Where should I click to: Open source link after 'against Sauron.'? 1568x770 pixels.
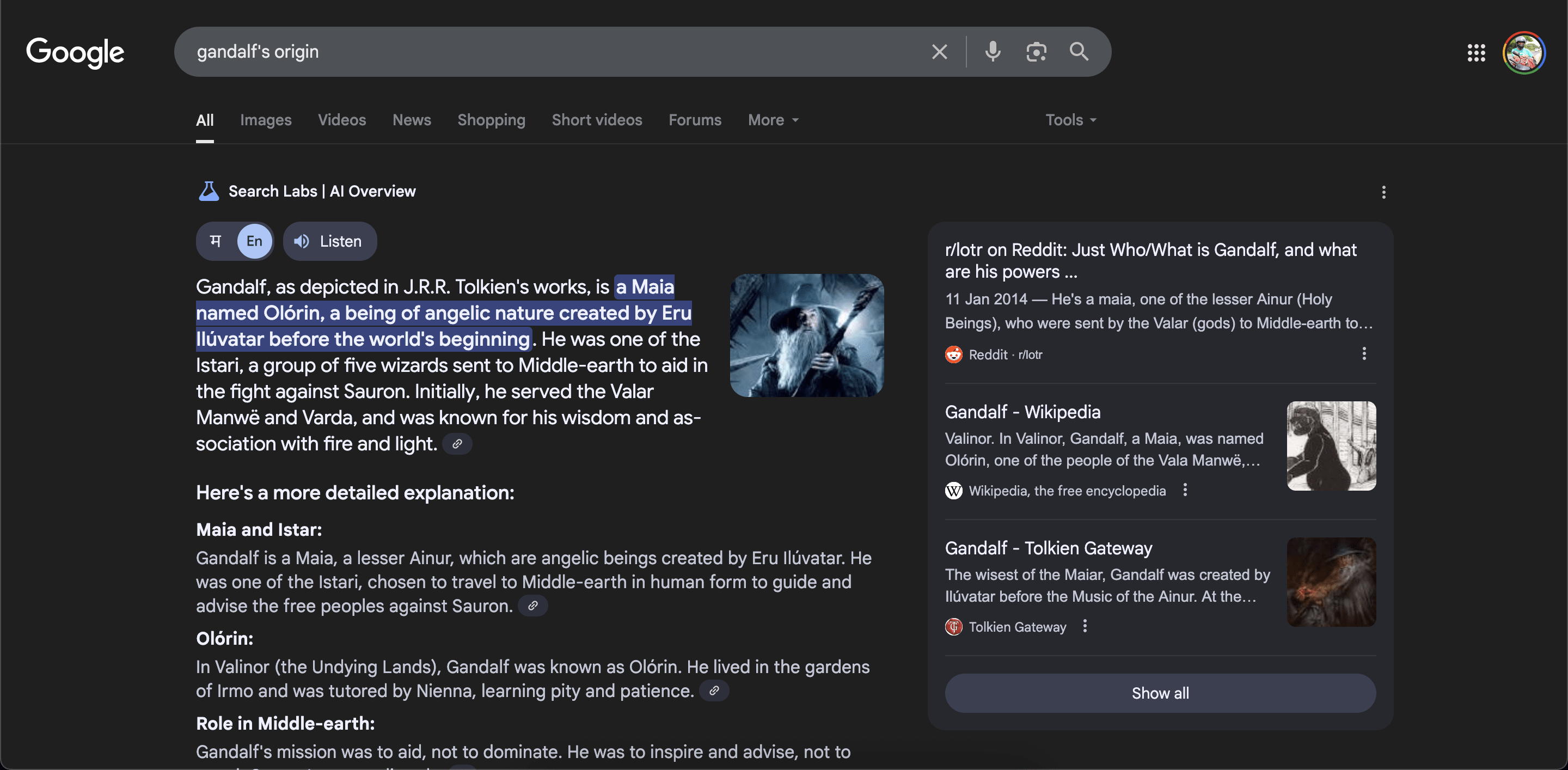532,606
